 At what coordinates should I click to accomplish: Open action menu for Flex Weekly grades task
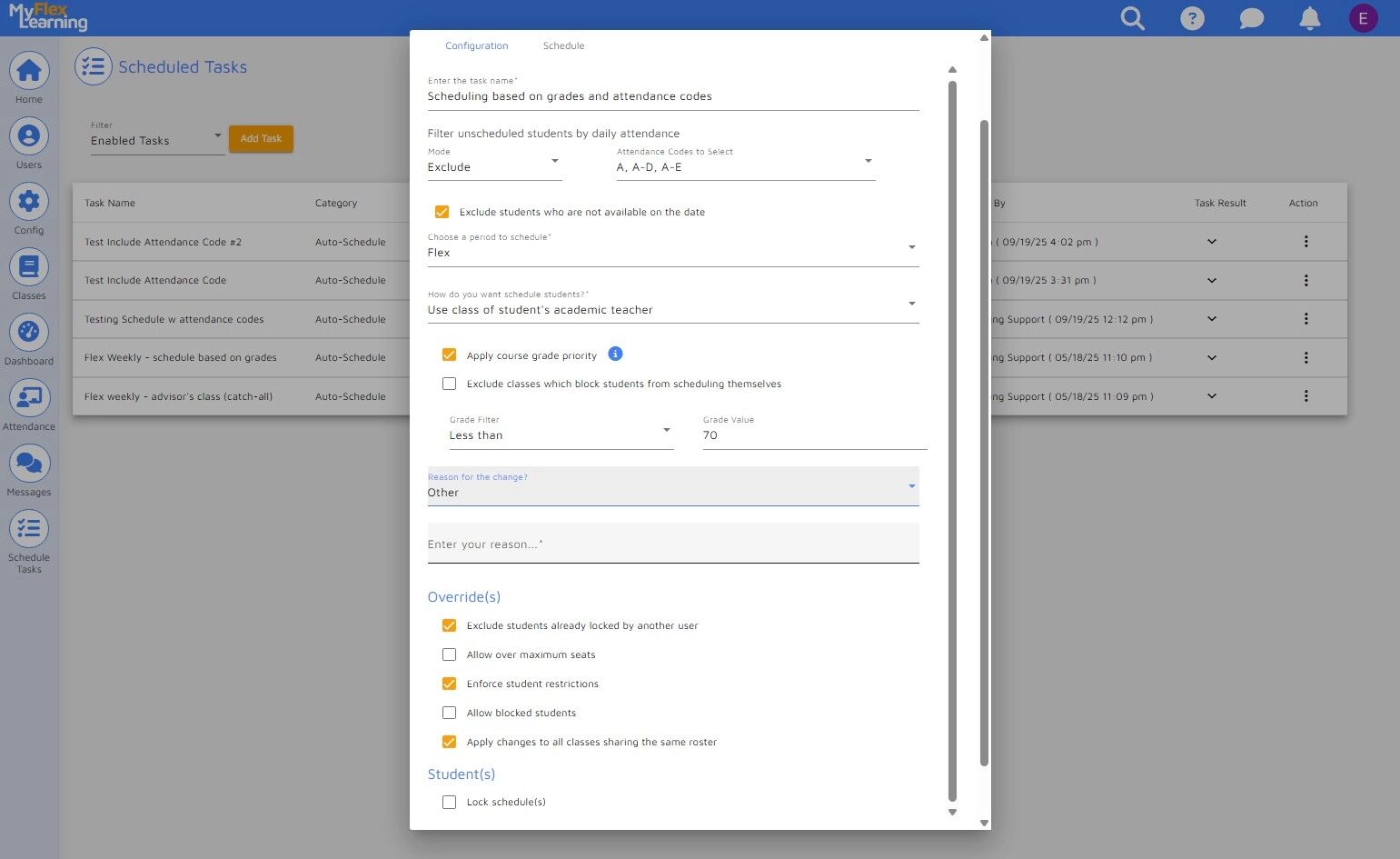tap(1306, 357)
